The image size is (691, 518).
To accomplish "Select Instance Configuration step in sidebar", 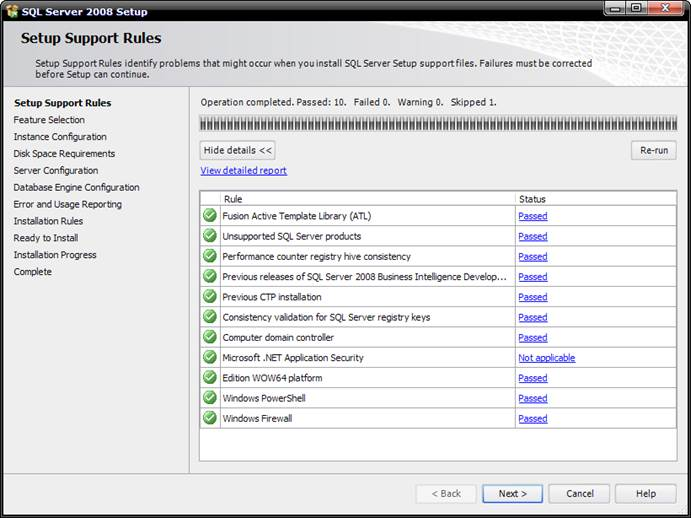I will [x=60, y=137].
